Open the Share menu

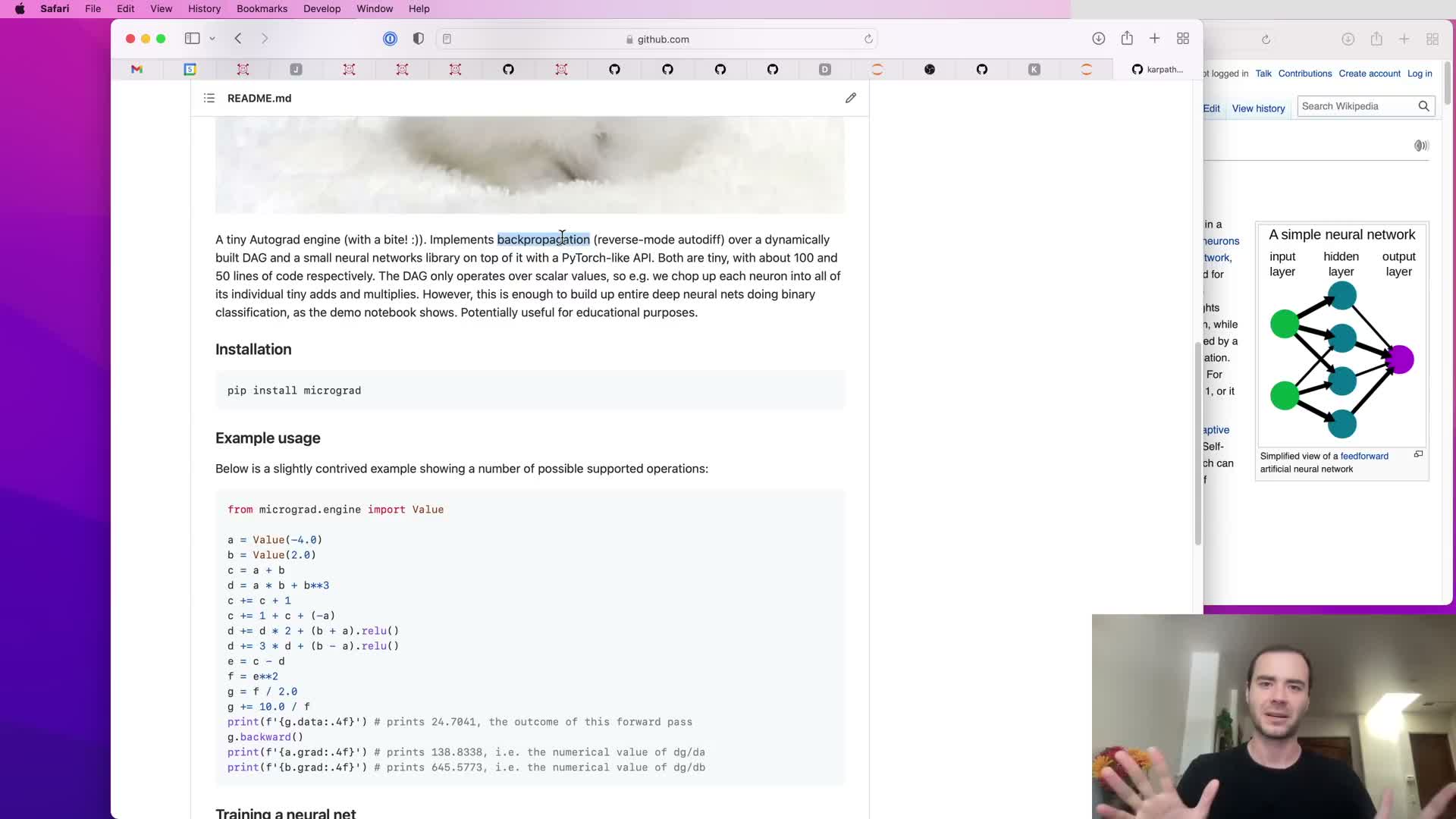[x=1127, y=39]
